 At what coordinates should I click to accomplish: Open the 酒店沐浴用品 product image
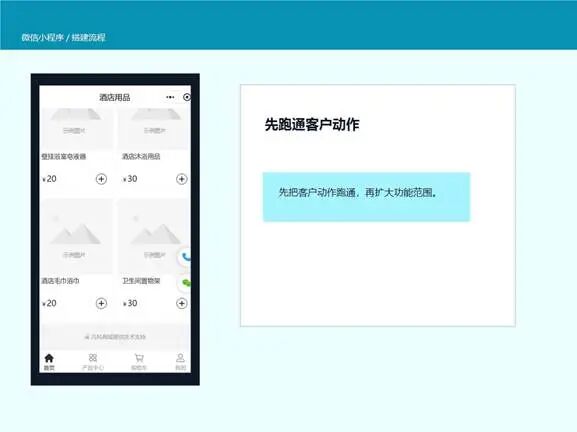154,129
